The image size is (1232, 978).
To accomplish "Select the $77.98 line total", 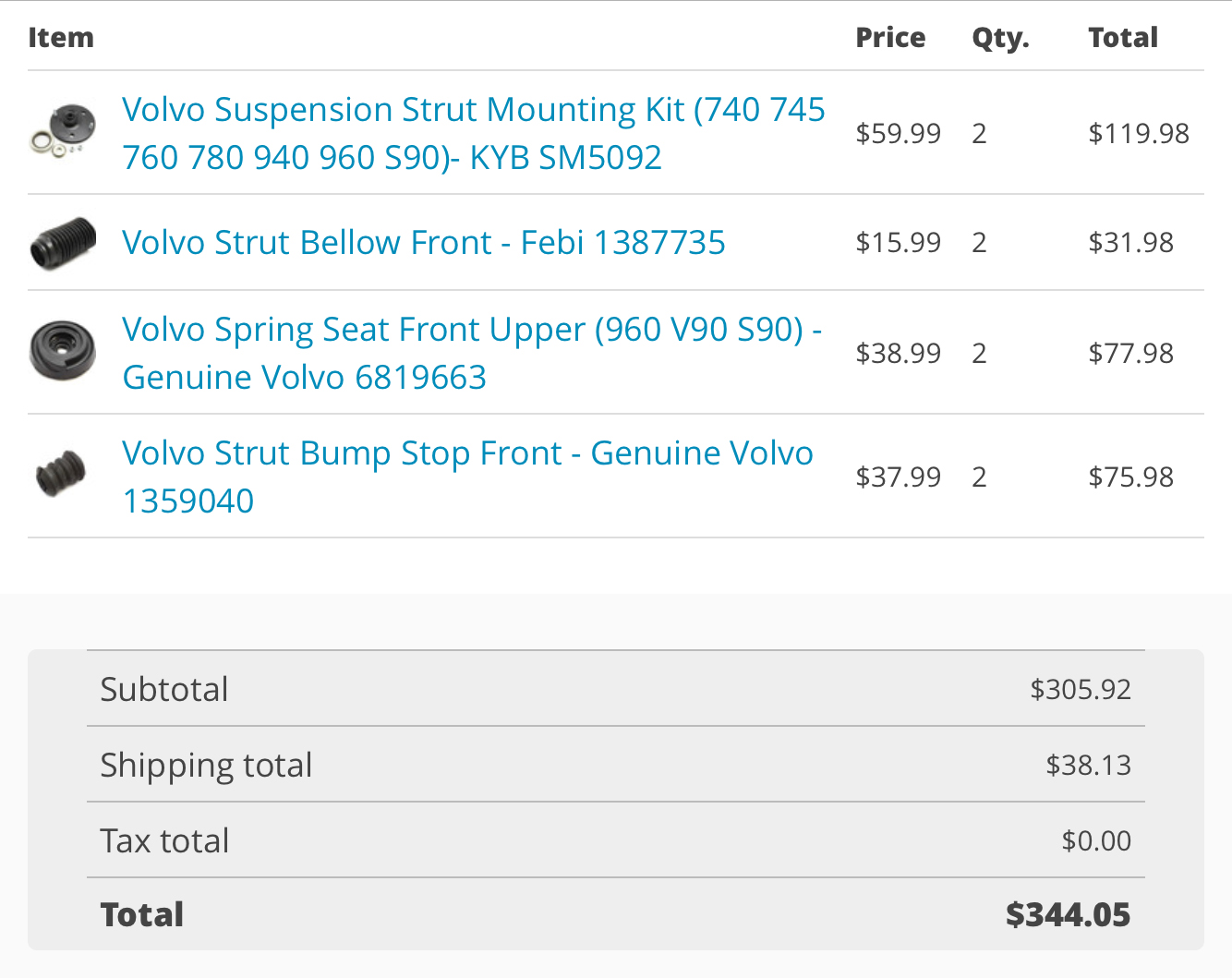I will [1130, 353].
